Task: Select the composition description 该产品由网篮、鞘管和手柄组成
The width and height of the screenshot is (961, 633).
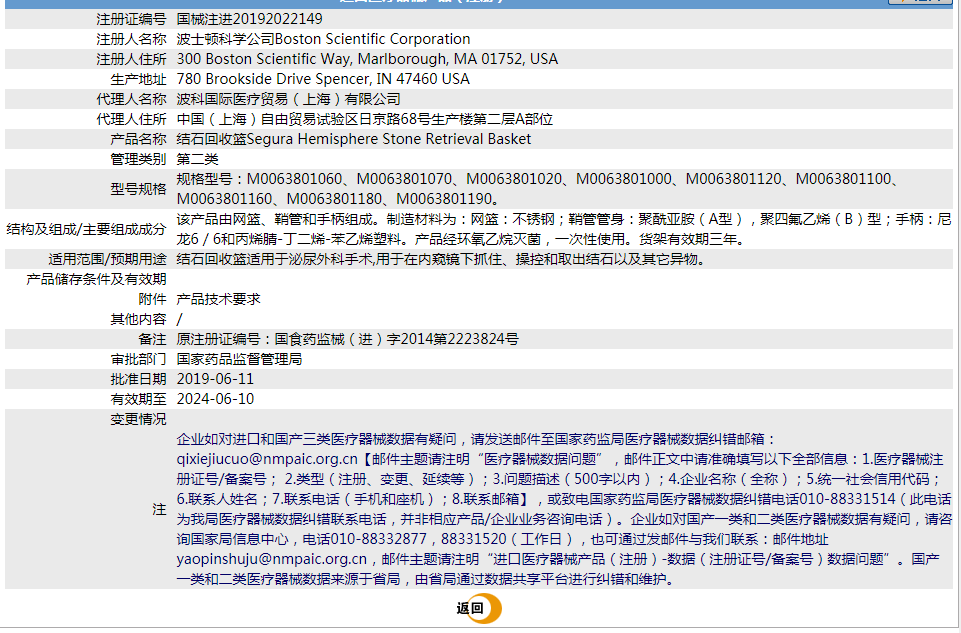Action: (x=564, y=229)
